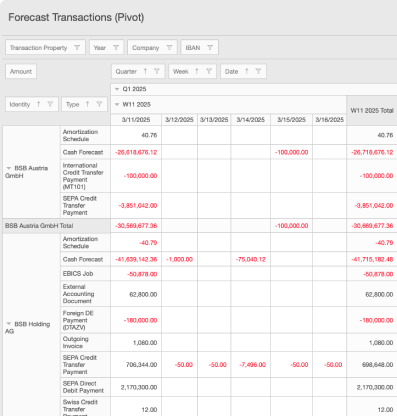Sort the Type field with arrow icon
This screenshot has width=397, height=416.
click(87, 104)
